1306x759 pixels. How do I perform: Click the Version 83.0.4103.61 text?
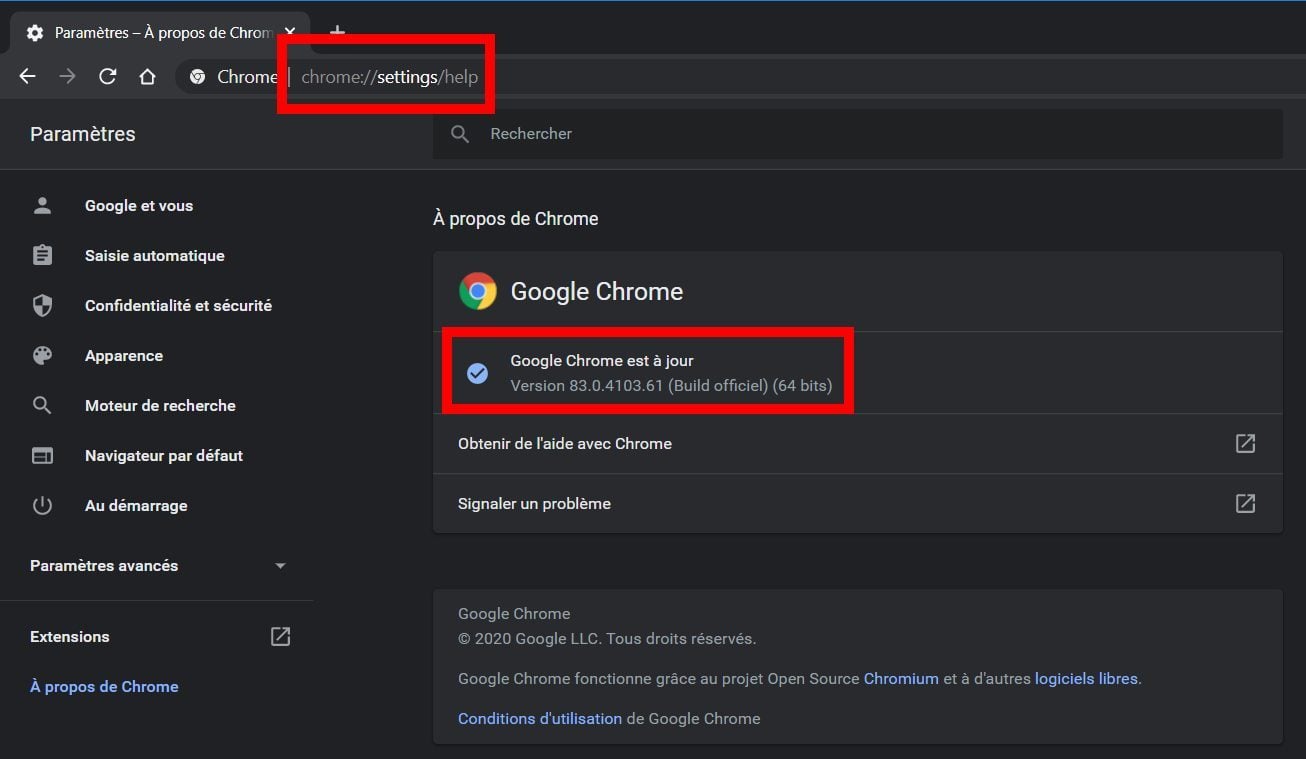point(671,385)
